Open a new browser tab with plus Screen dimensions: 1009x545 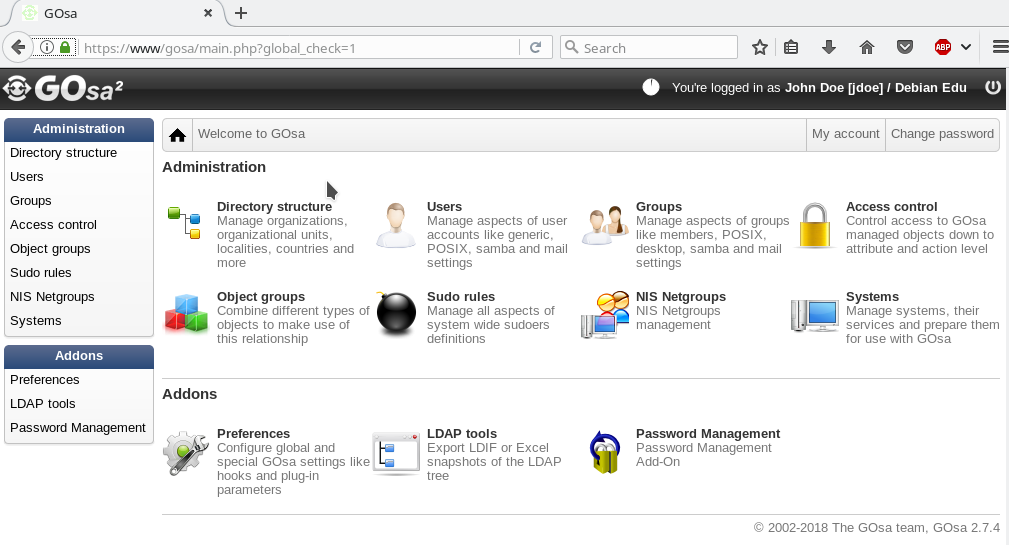click(x=241, y=13)
